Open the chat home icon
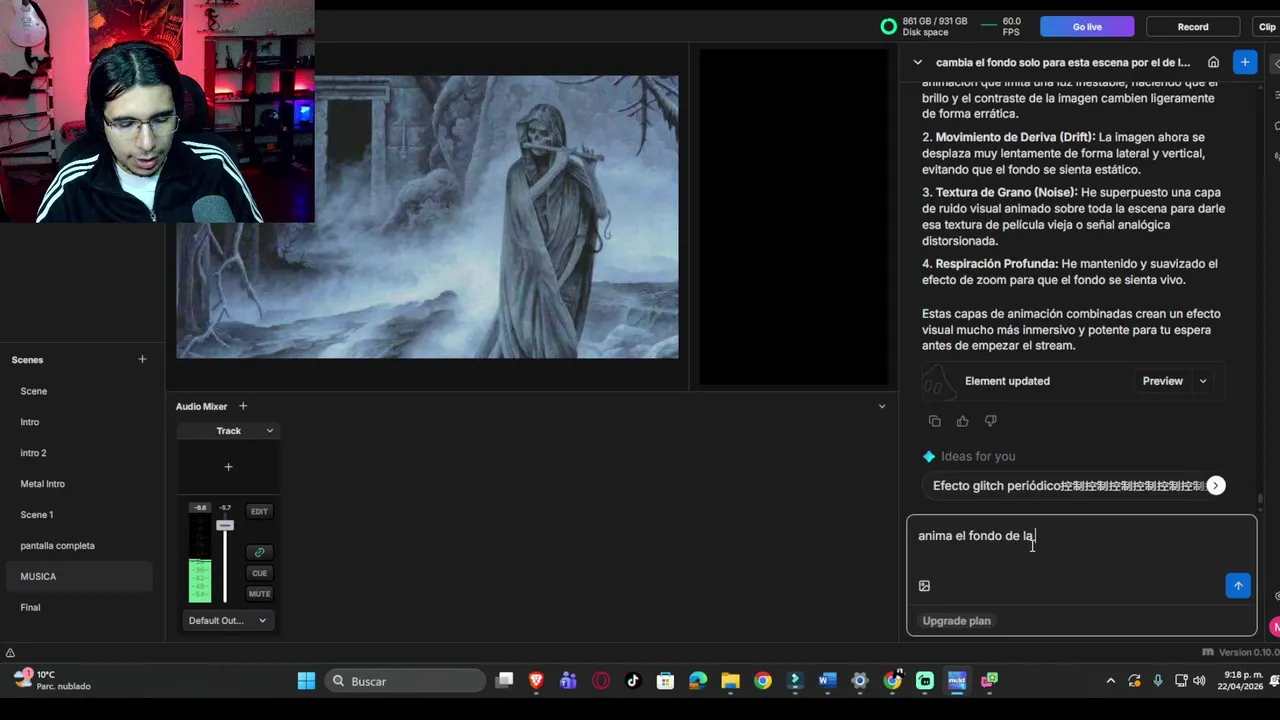 click(x=1213, y=62)
